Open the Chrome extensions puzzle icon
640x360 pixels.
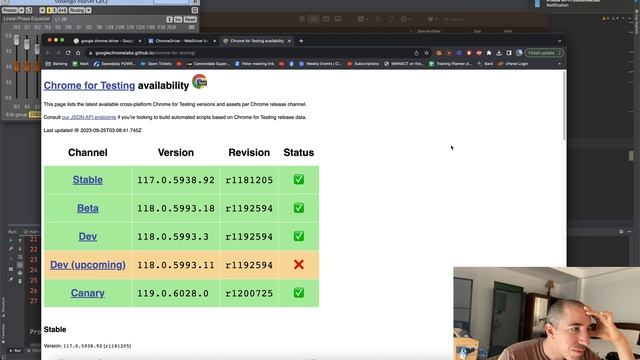click(x=489, y=53)
